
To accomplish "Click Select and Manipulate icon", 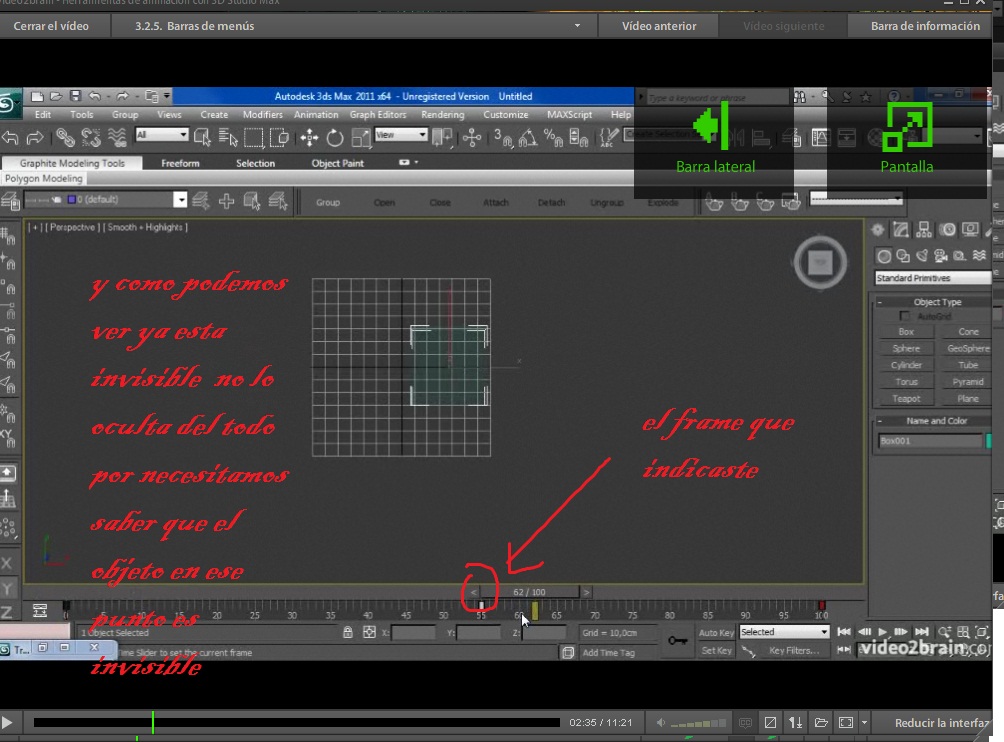I will click(472, 137).
